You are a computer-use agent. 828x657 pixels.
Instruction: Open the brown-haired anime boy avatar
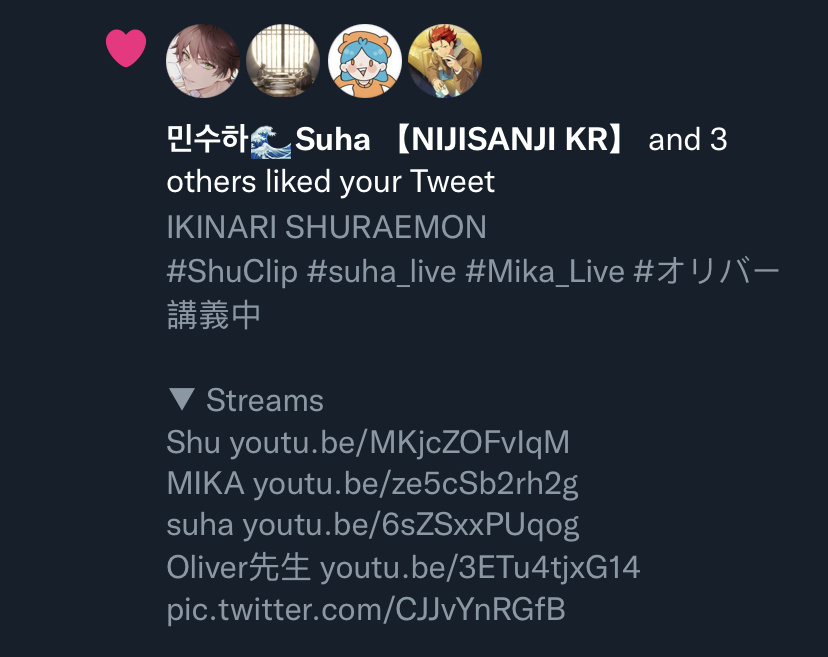(203, 61)
